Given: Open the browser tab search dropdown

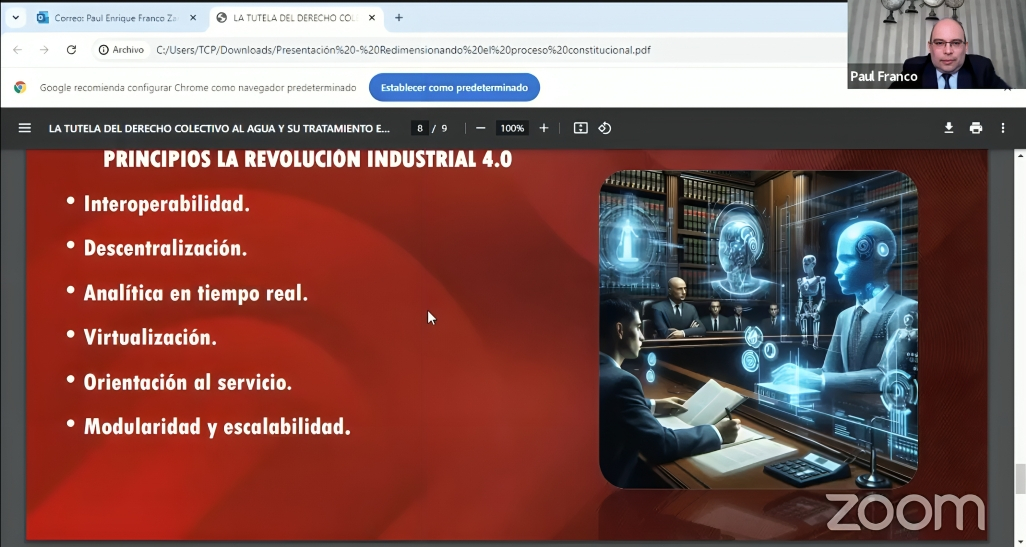Looking at the screenshot, I should coord(15,18).
